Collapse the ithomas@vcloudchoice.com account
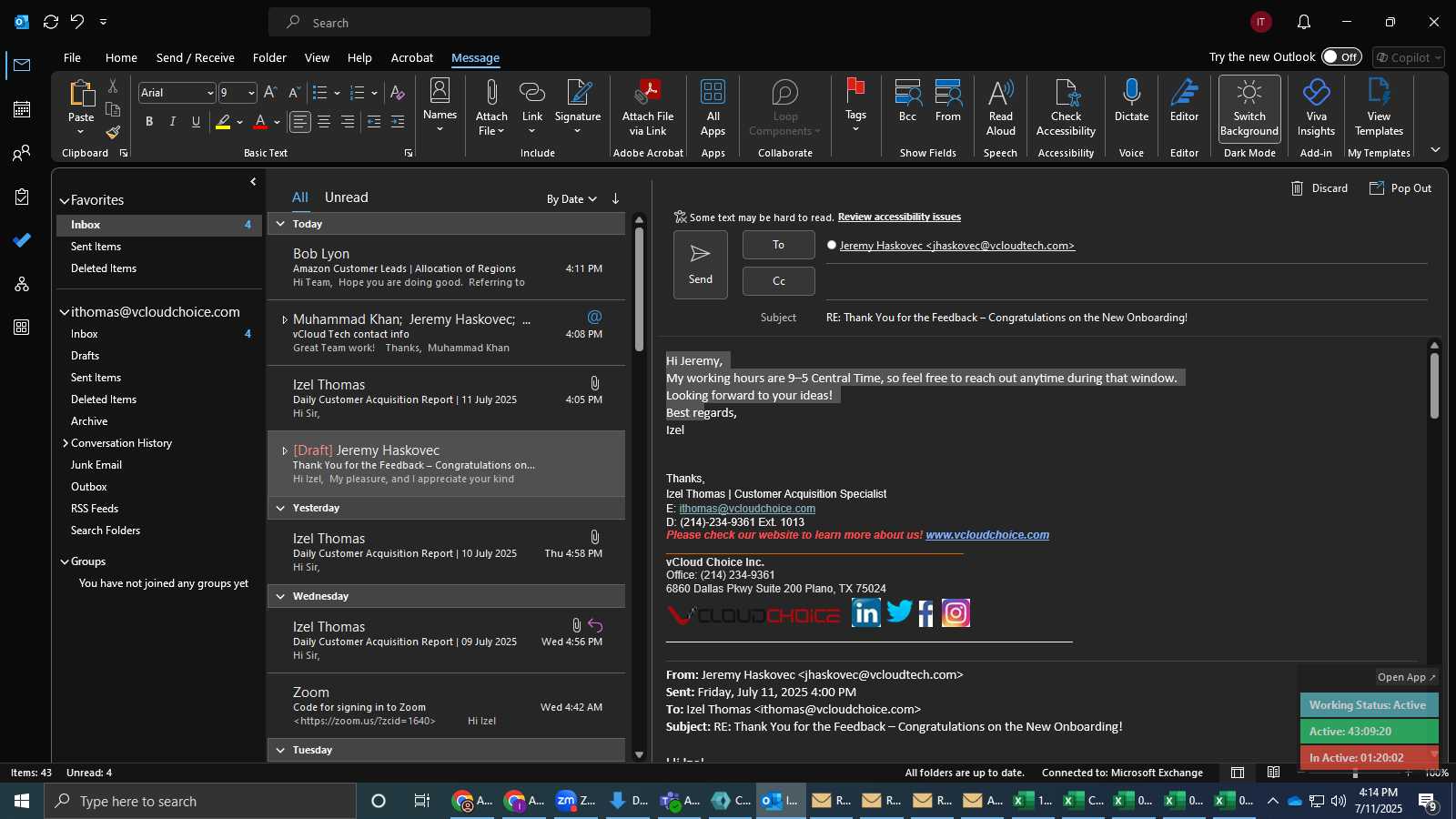 pyautogui.click(x=65, y=312)
